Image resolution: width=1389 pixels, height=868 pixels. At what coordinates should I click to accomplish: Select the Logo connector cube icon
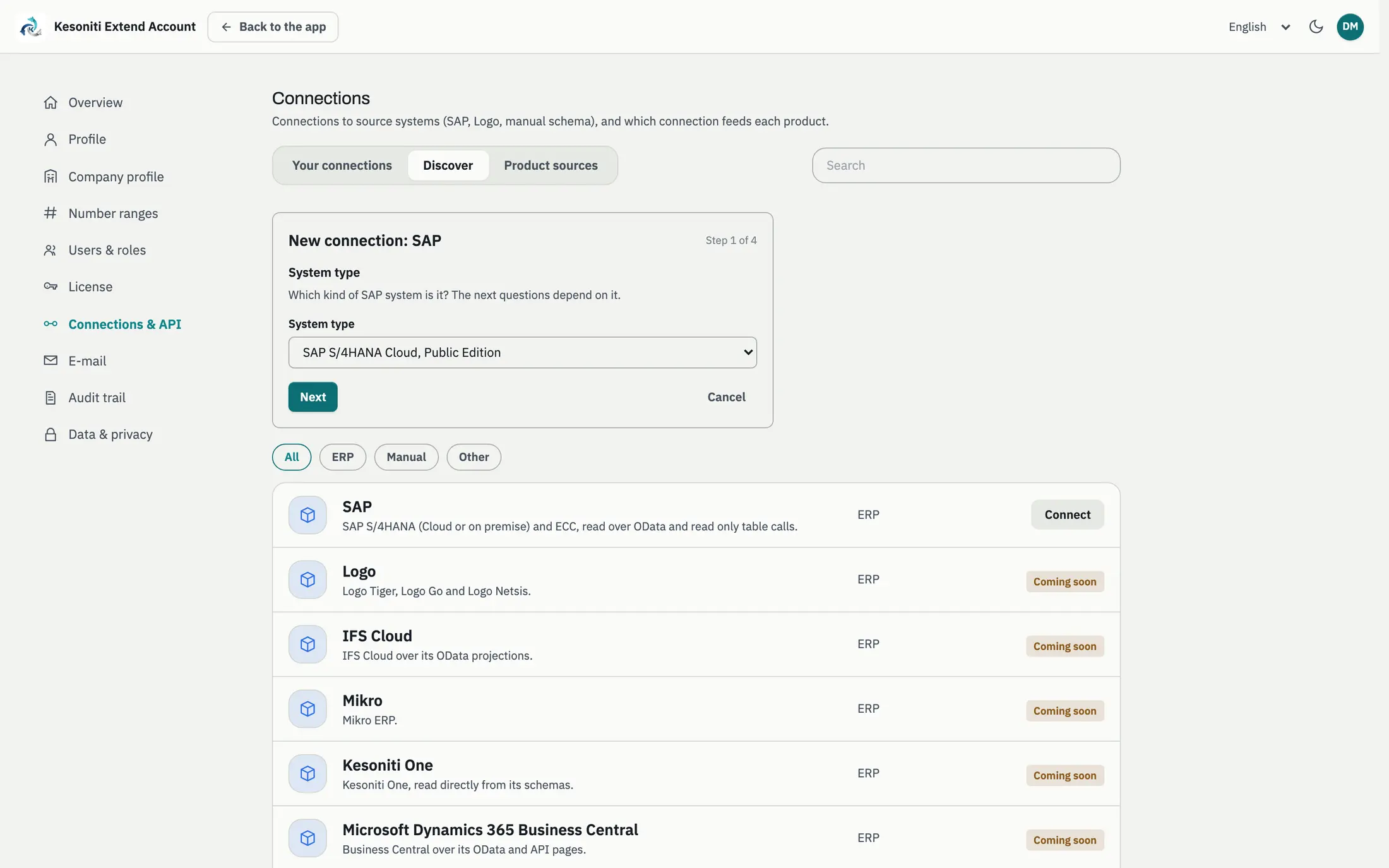307,580
